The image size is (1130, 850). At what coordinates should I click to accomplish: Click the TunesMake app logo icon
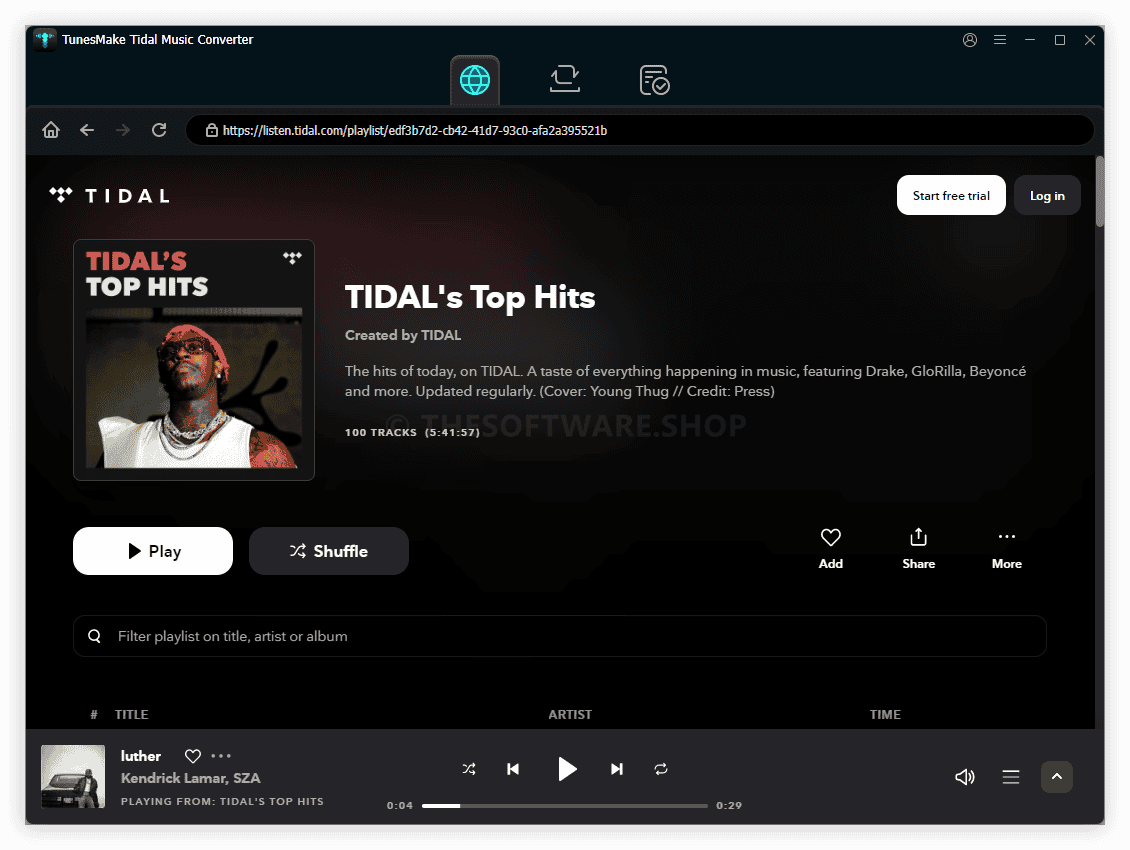45,40
